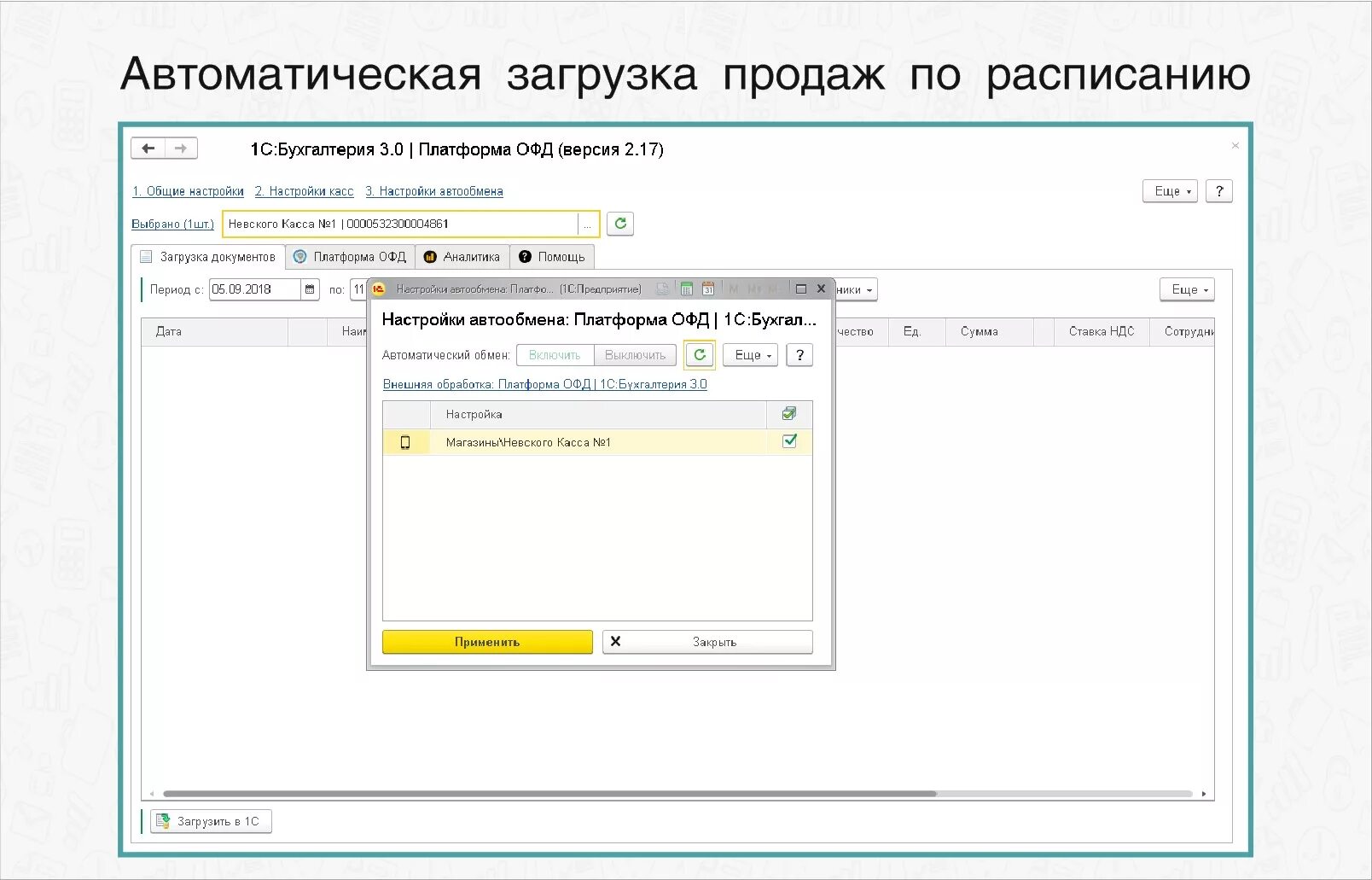The image size is (1372, 880).
Task: Click the Сумма column header
Action: pyautogui.click(x=989, y=331)
